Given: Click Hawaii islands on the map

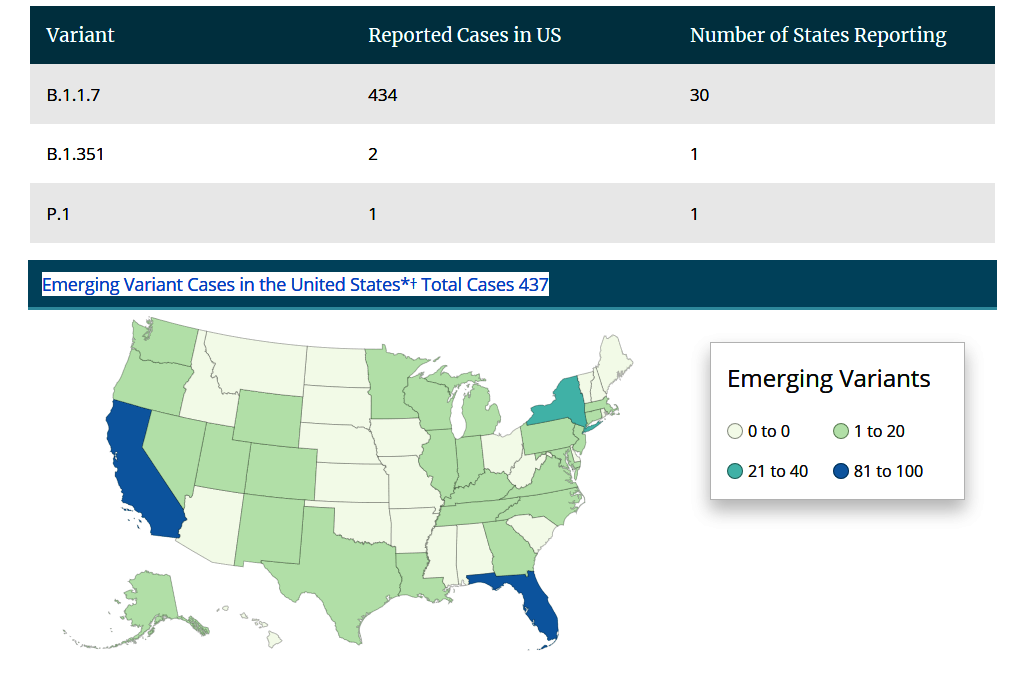Looking at the screenshot, I should click(272, 641).
